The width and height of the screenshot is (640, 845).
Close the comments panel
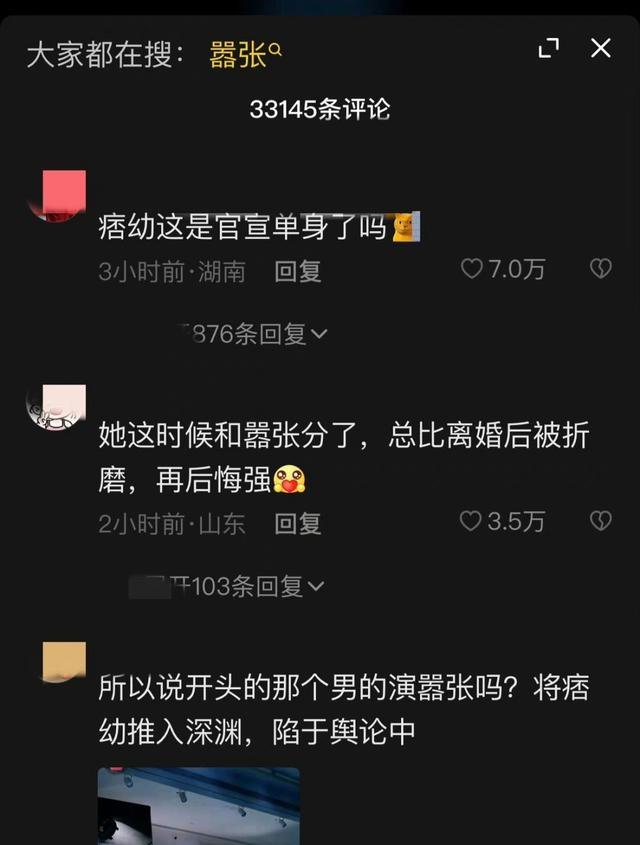coord(601,48)
